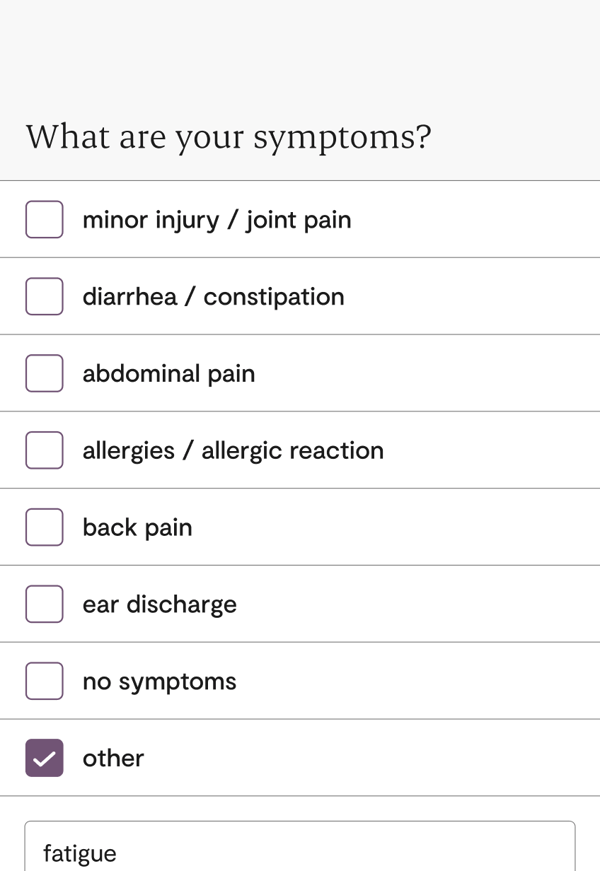Tick the ear discharge checkbox
The width and height of the screenshot is (600, 871).
[x=44, y=604]
